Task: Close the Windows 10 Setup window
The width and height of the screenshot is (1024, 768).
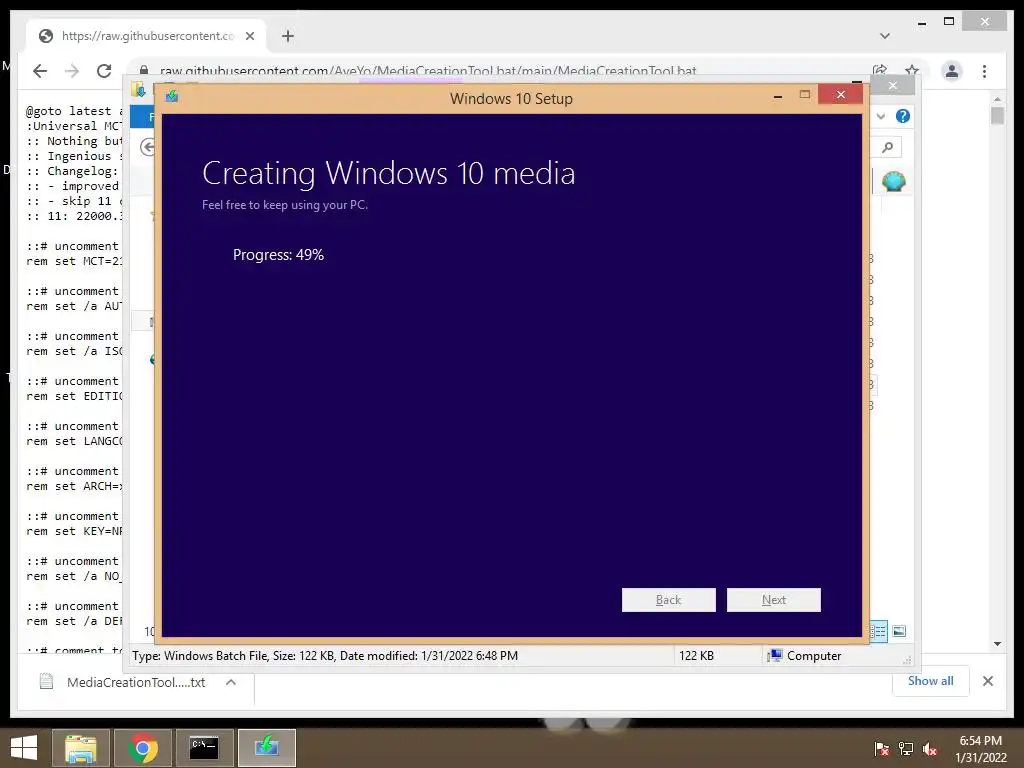Action: click(x=840, y=95)
